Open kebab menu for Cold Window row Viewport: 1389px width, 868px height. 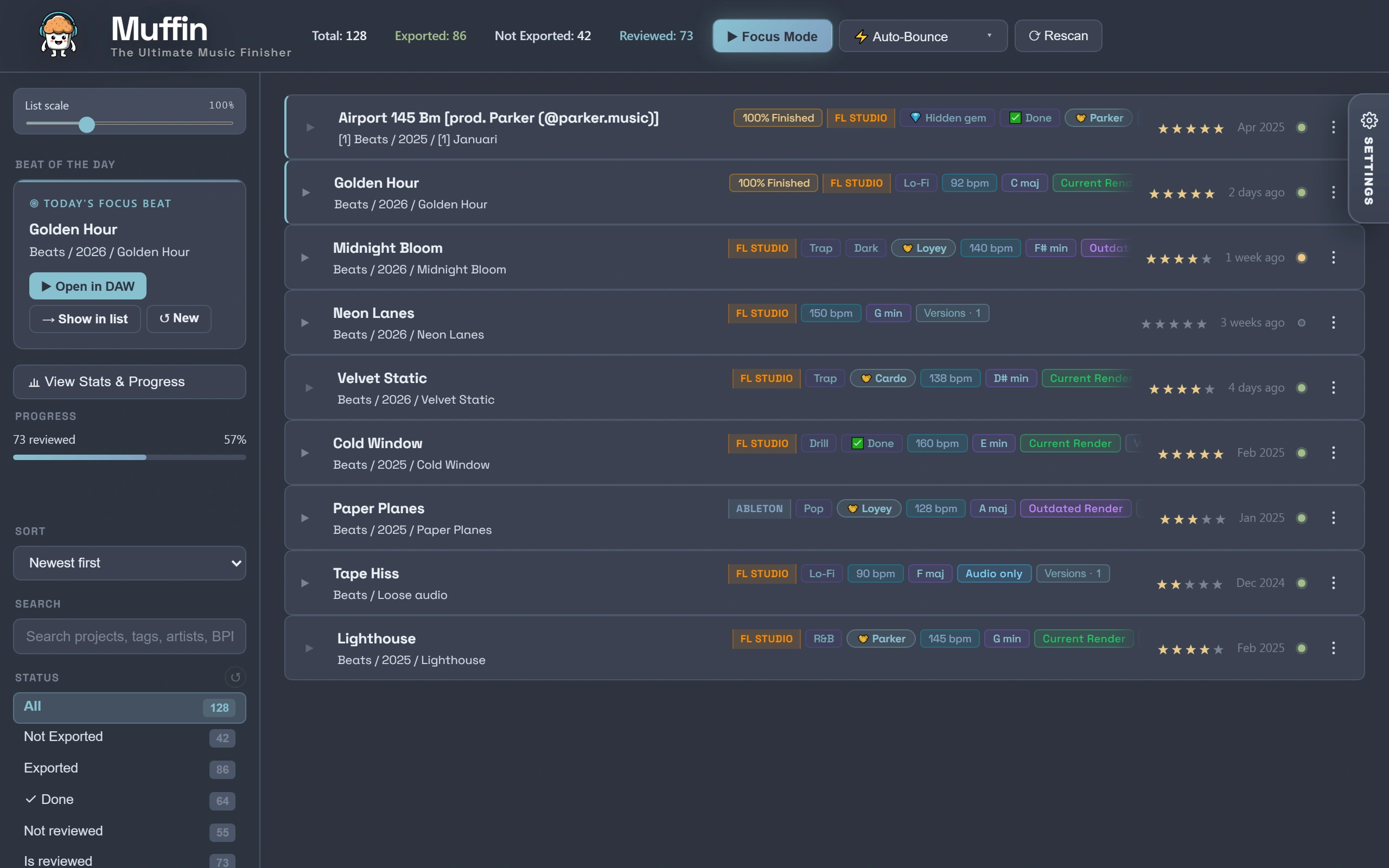[1333, 453]
